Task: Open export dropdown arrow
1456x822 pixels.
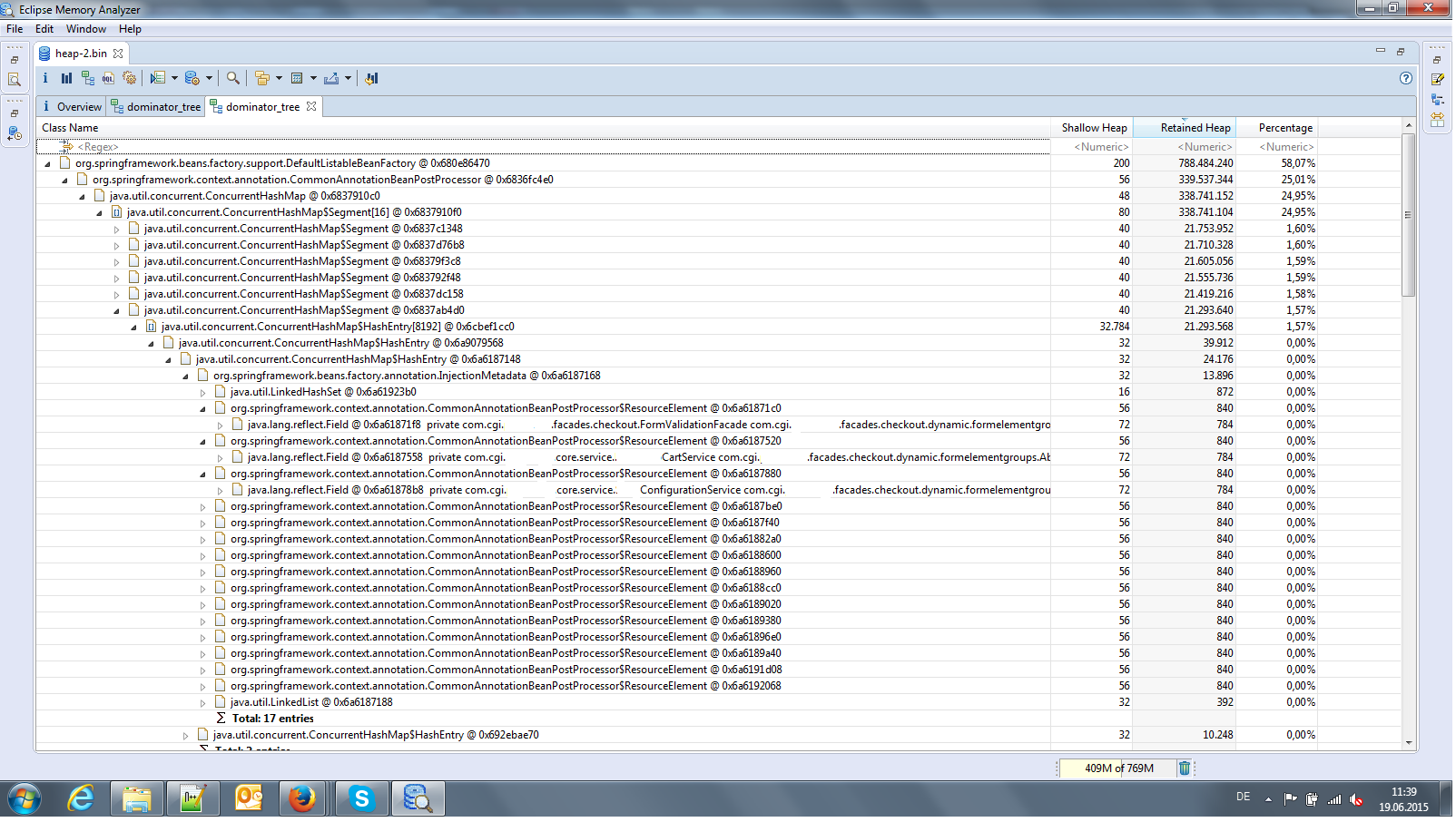Action: [x=348, y=78]
